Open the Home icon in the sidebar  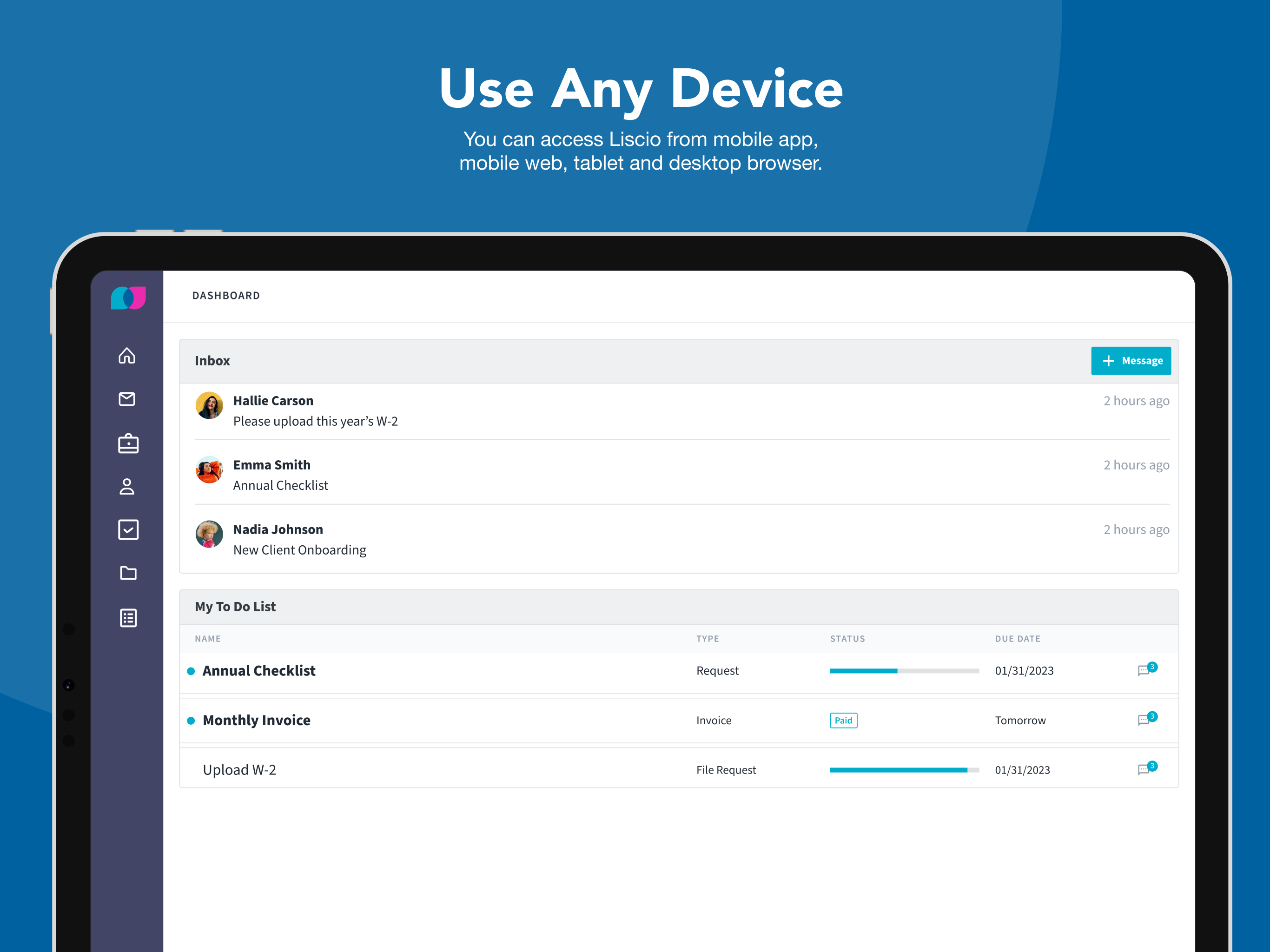pos(127,356)
